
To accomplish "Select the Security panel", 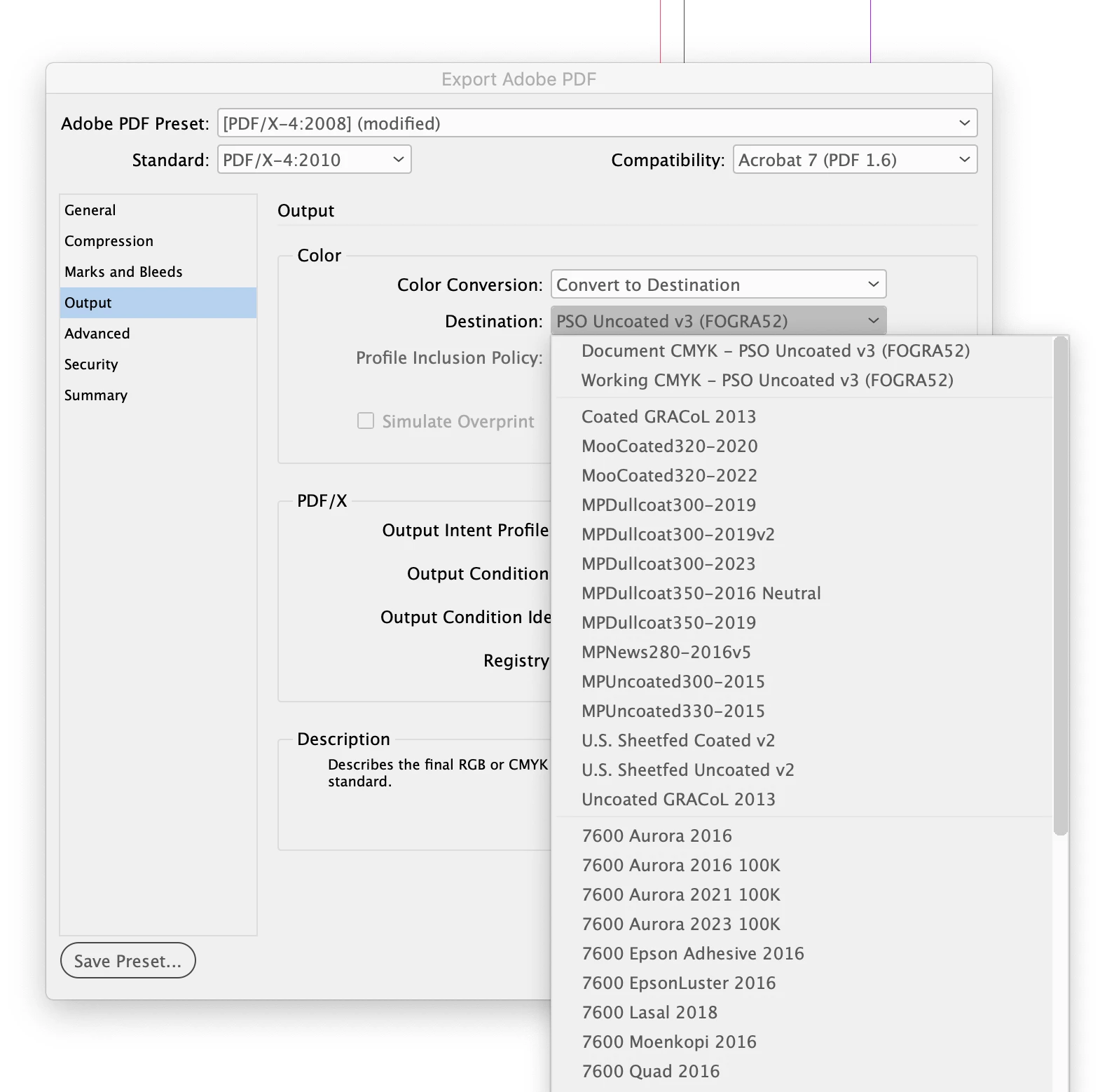I will (158, 364).
